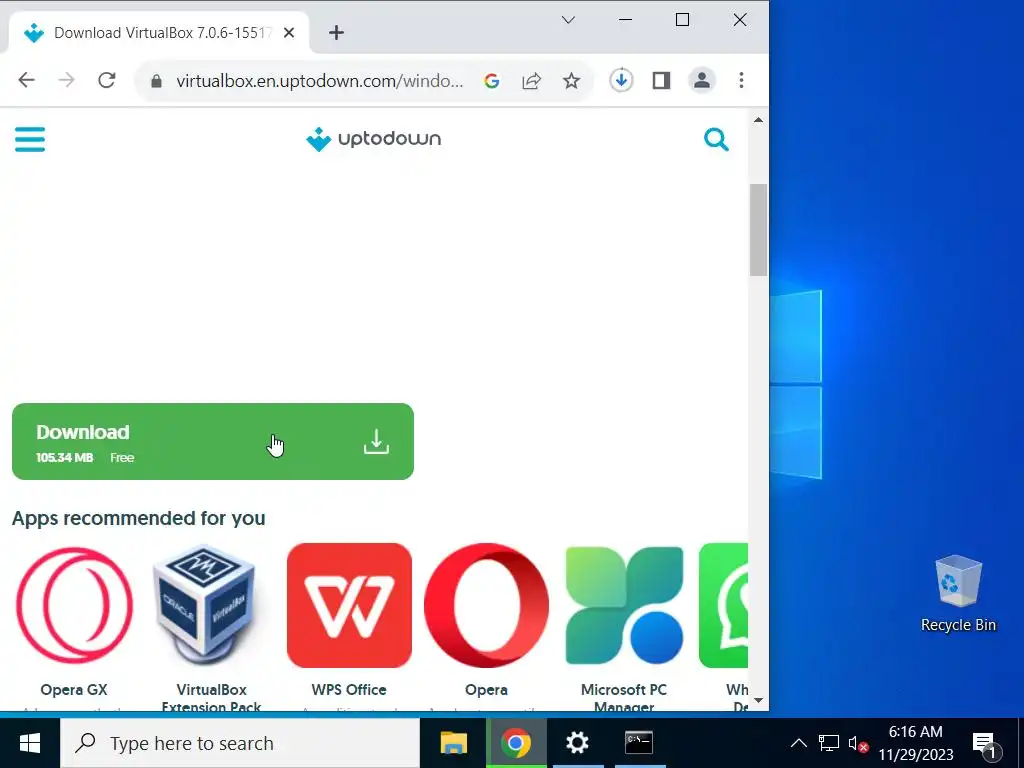Click the Google icon in address bar
Screen dimensions: 1024x768
(492, 81)
